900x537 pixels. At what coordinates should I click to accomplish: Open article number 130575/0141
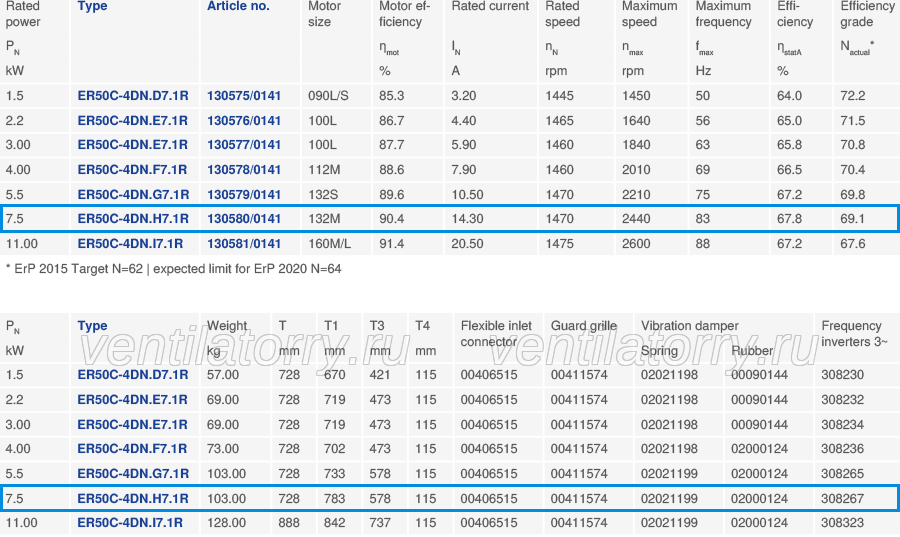tap(244, 96)
